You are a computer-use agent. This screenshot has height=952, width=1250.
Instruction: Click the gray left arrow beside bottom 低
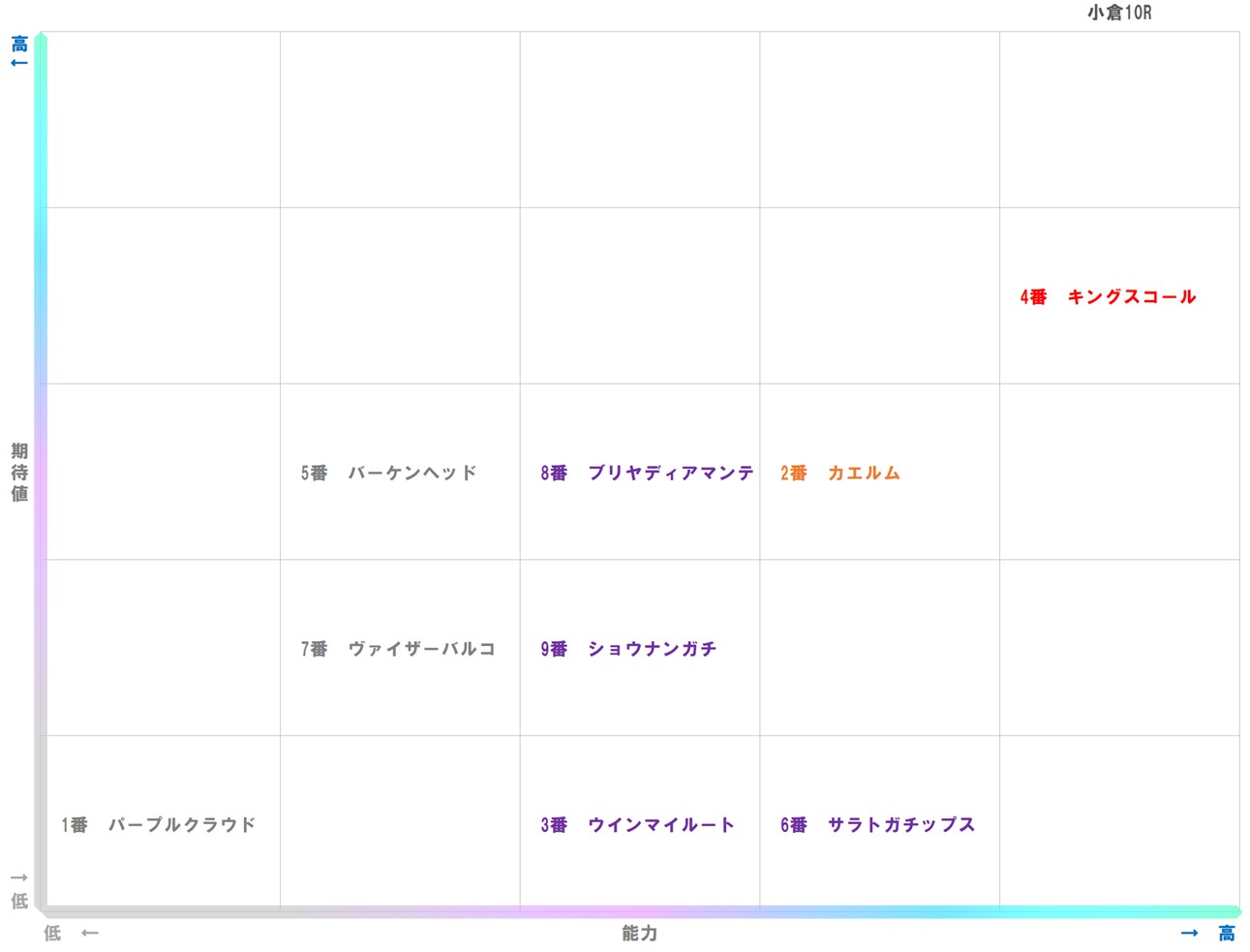[90, 934]
